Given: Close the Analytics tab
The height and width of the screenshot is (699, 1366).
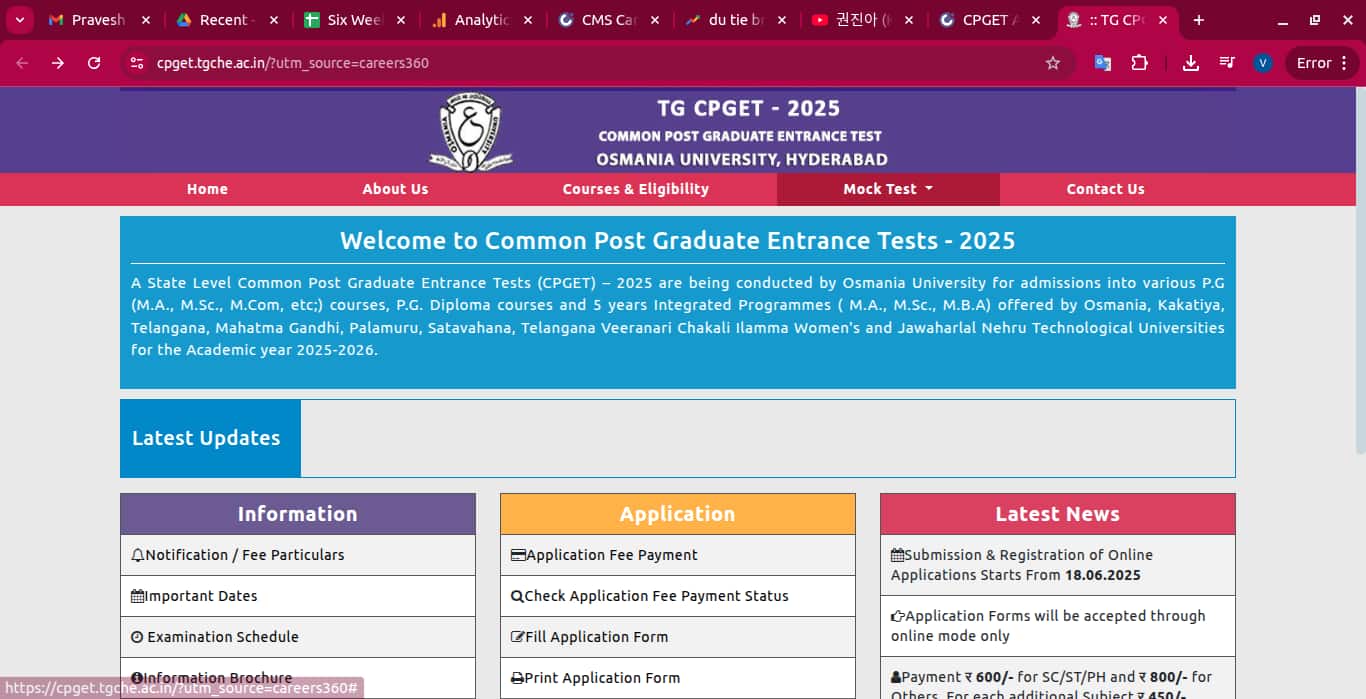Looking at the screenshot, I should coord(528,20).
